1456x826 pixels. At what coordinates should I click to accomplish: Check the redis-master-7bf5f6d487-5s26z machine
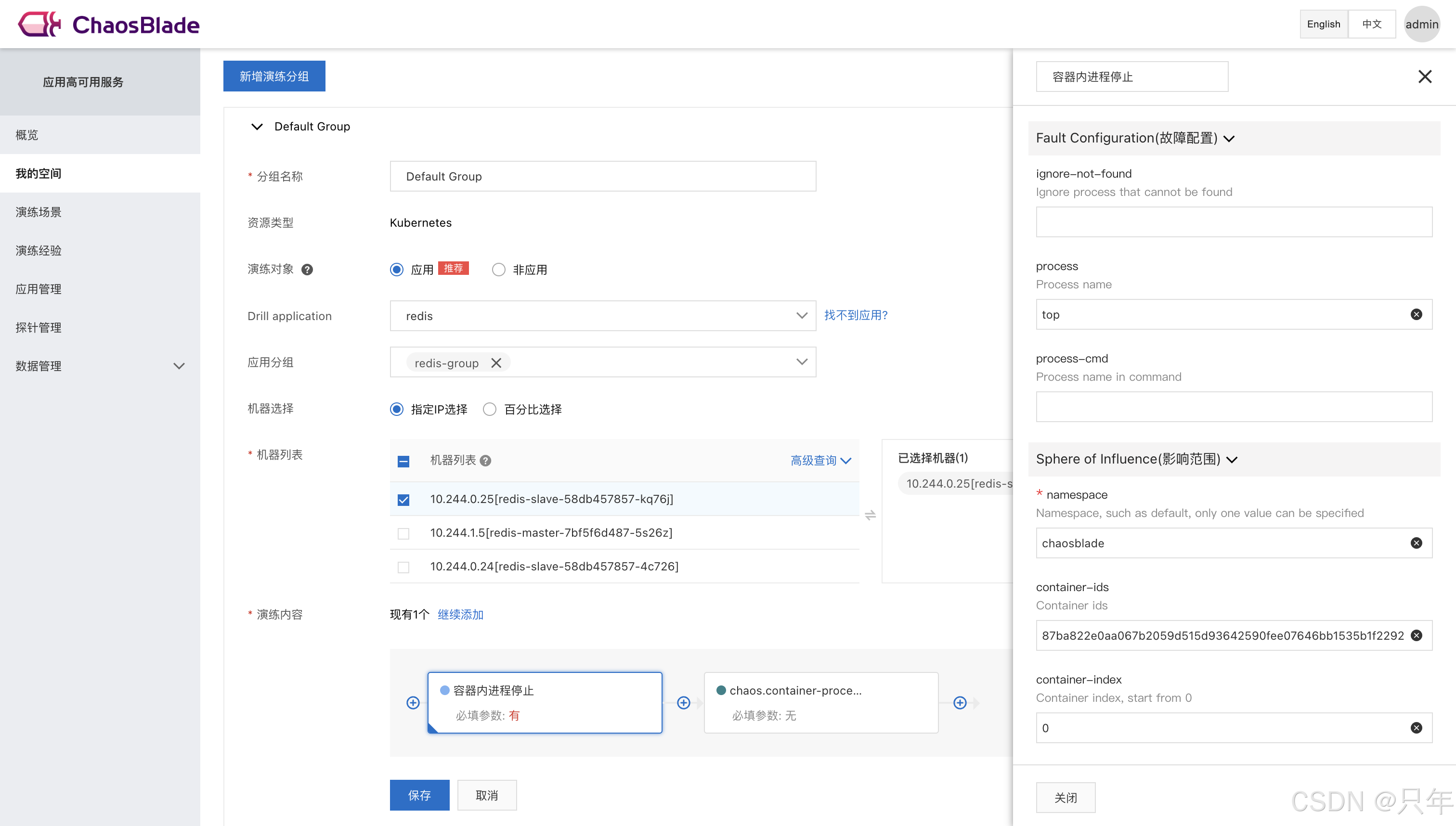click(x=403, y=533)
